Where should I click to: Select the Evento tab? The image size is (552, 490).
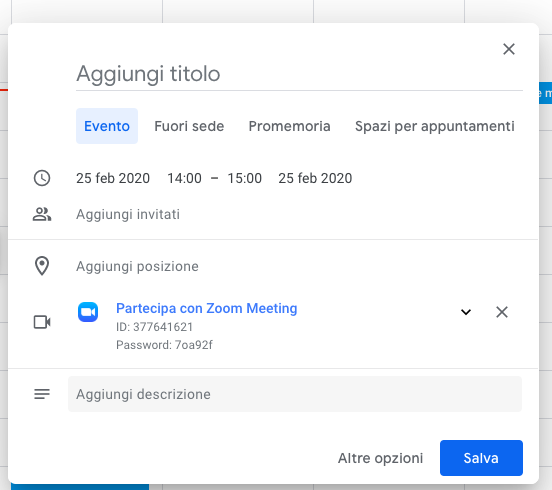click(107, 126)
